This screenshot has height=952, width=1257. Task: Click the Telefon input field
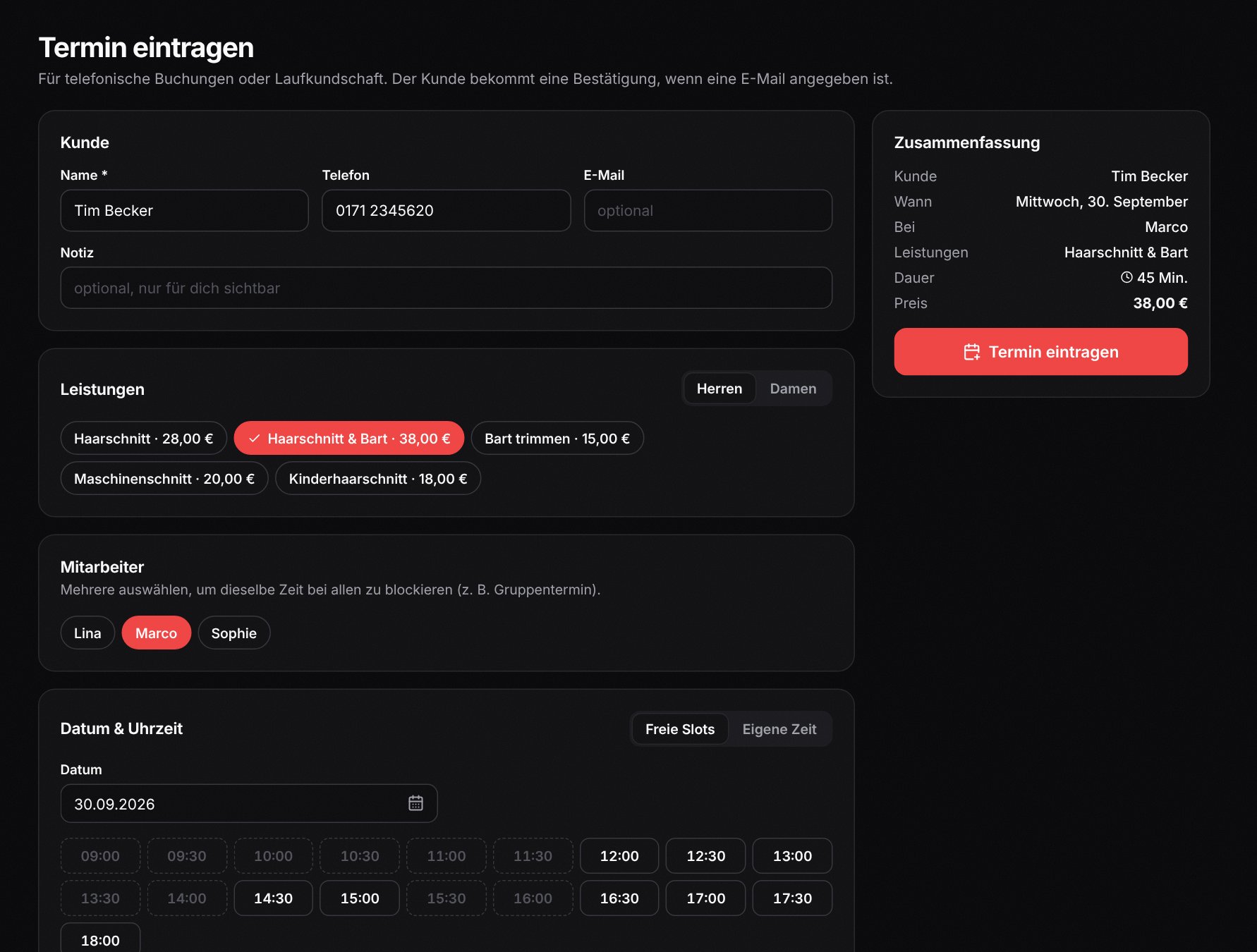(446, 210)
